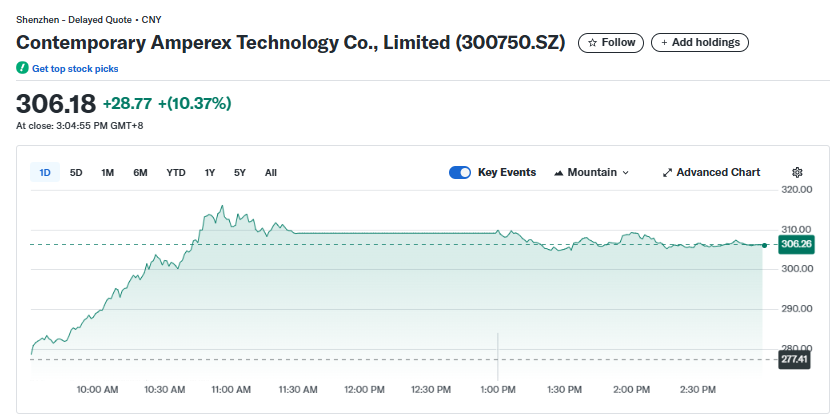
Task: Click the 290.00 axis label
Action: point(797,309)
